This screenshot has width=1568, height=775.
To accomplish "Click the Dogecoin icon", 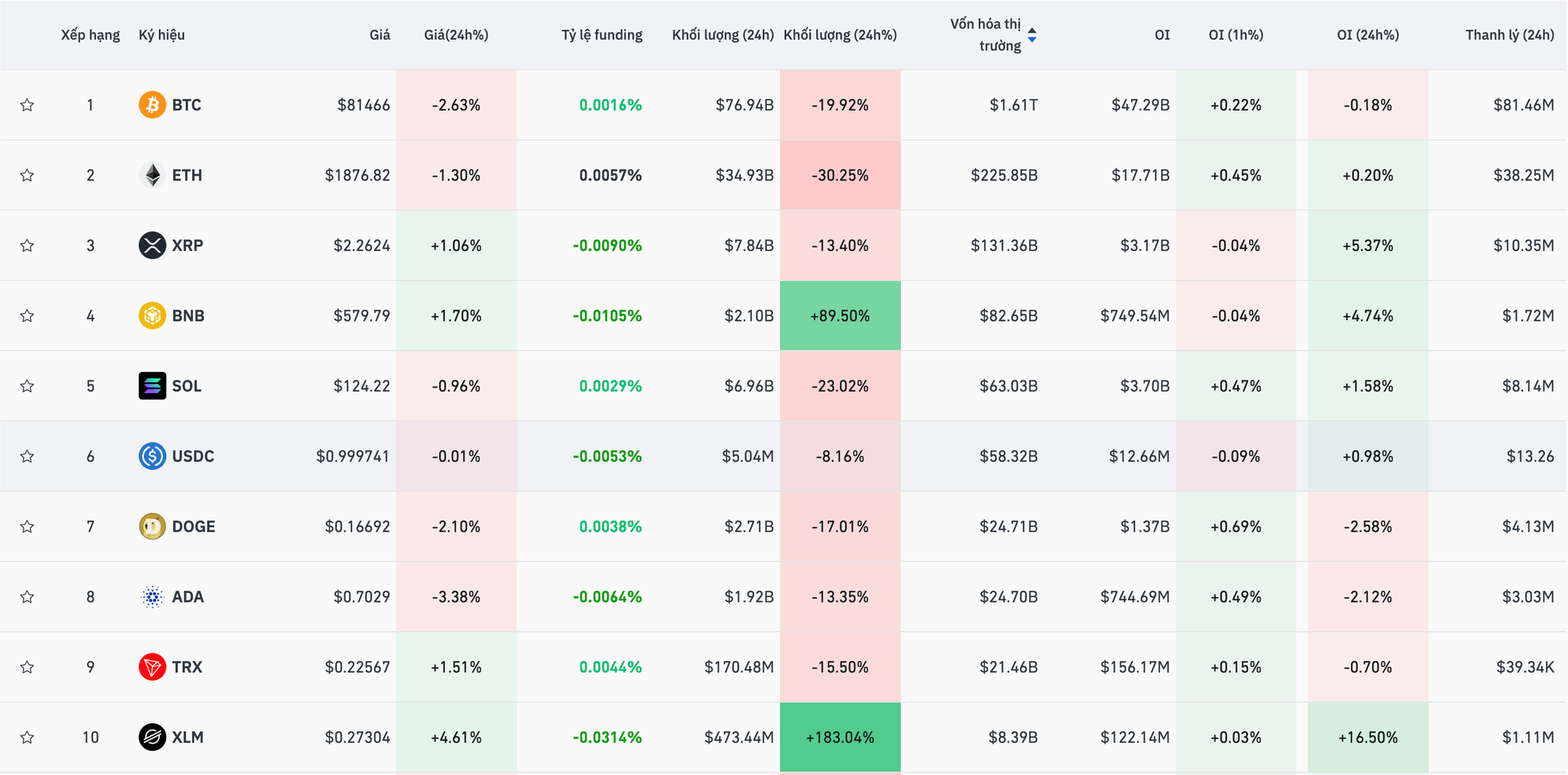I will coord(152,526).
